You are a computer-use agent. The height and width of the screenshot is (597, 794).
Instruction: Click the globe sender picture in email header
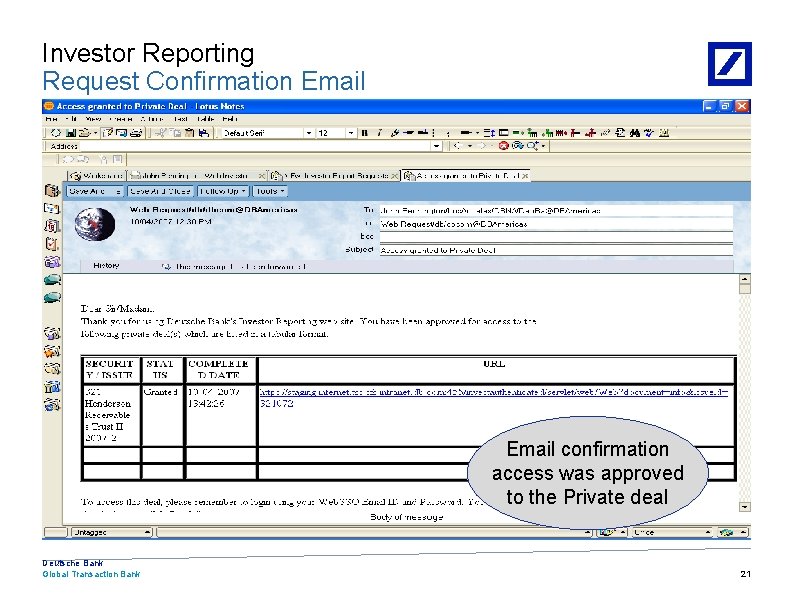95,224
